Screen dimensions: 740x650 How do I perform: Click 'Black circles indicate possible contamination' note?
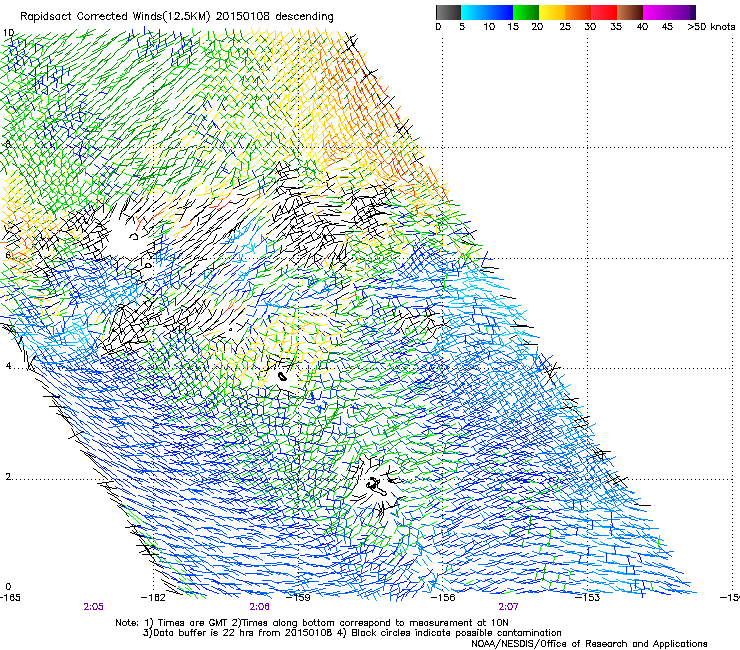457,633
